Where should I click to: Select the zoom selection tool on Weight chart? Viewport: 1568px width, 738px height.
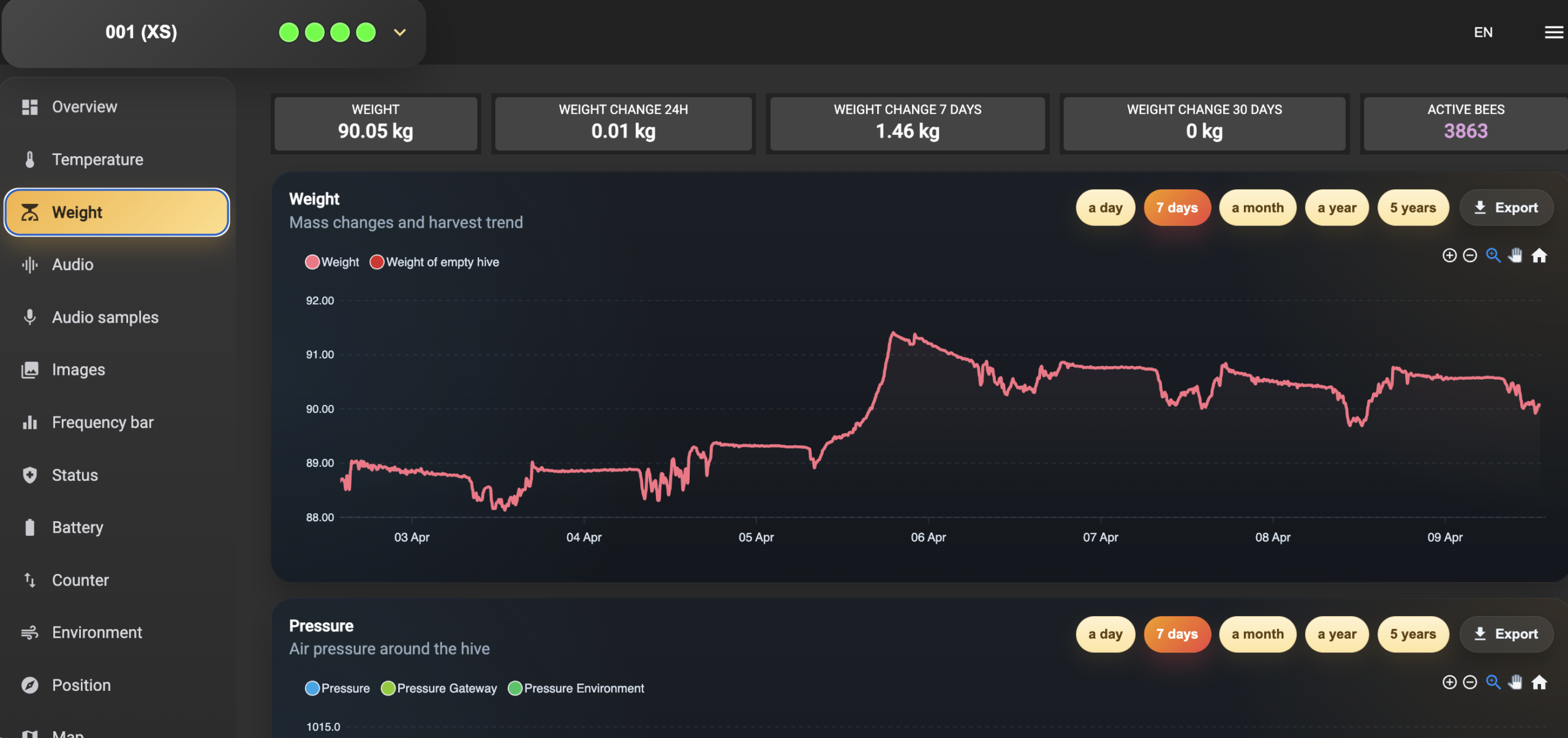(1493, 255)
